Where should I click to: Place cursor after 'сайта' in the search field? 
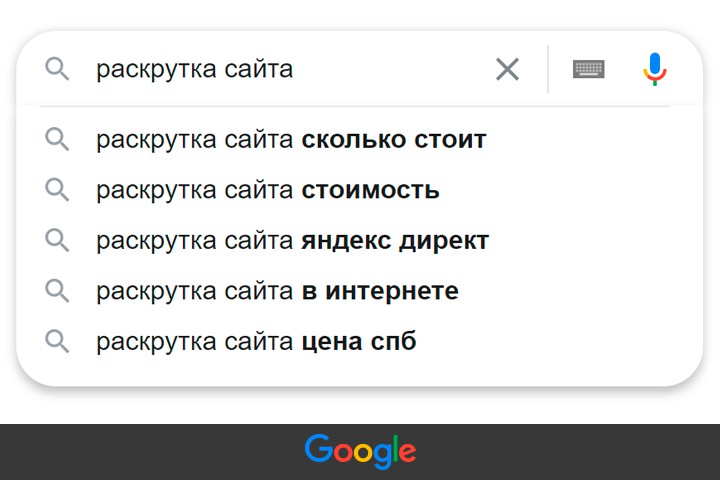point(295,69)
